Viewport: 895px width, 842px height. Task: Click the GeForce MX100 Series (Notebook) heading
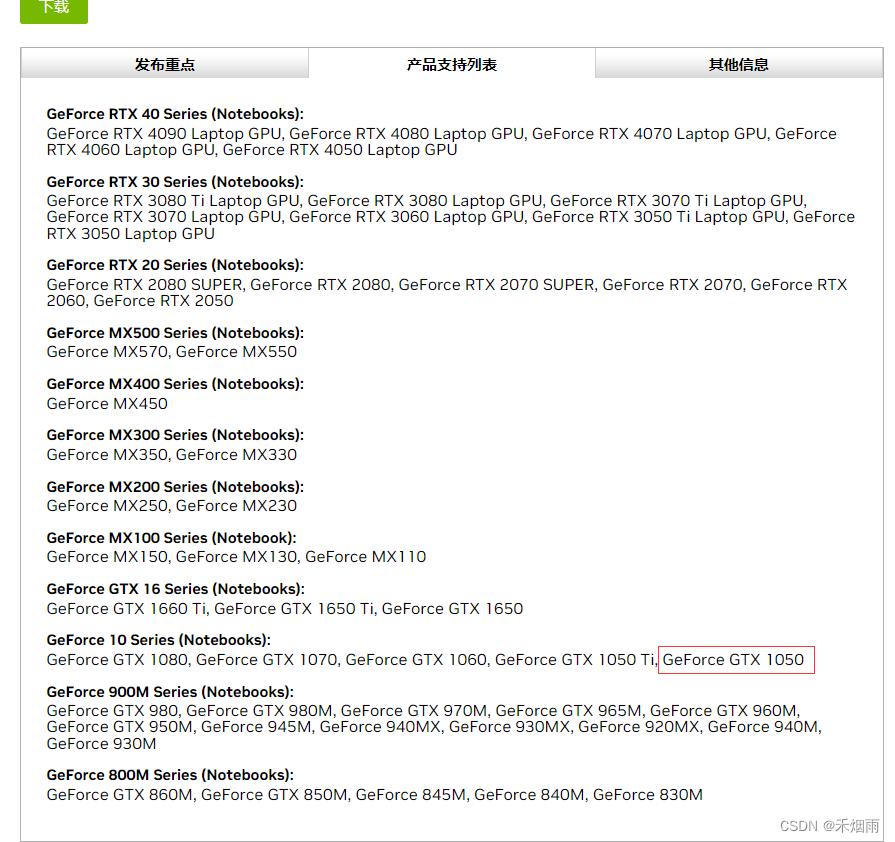tap(171, 538)
